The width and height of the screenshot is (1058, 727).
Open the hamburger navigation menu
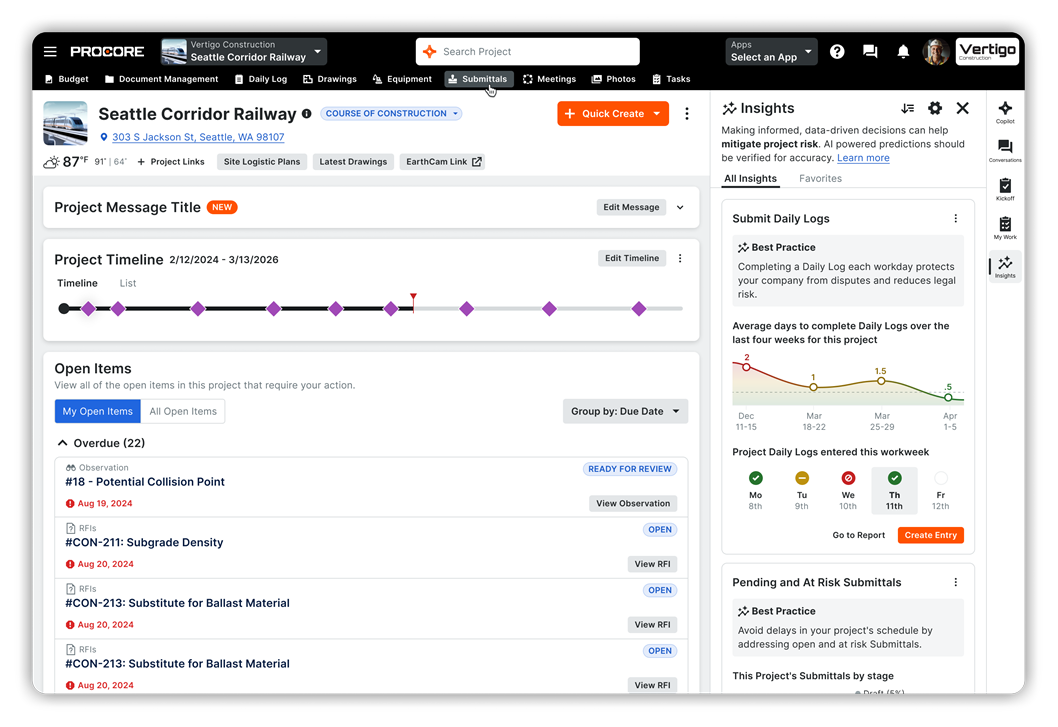50,51
